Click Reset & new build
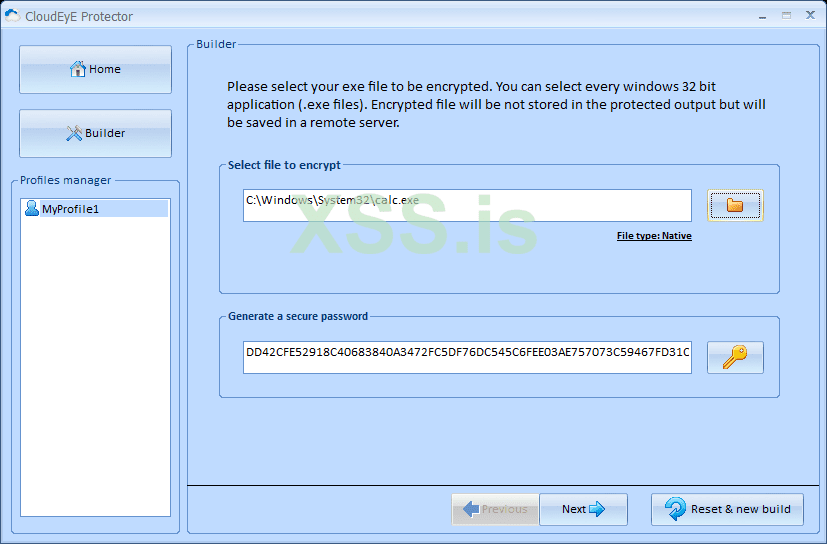Viewport: 827px width, 544px height. (x=727, y=509)
